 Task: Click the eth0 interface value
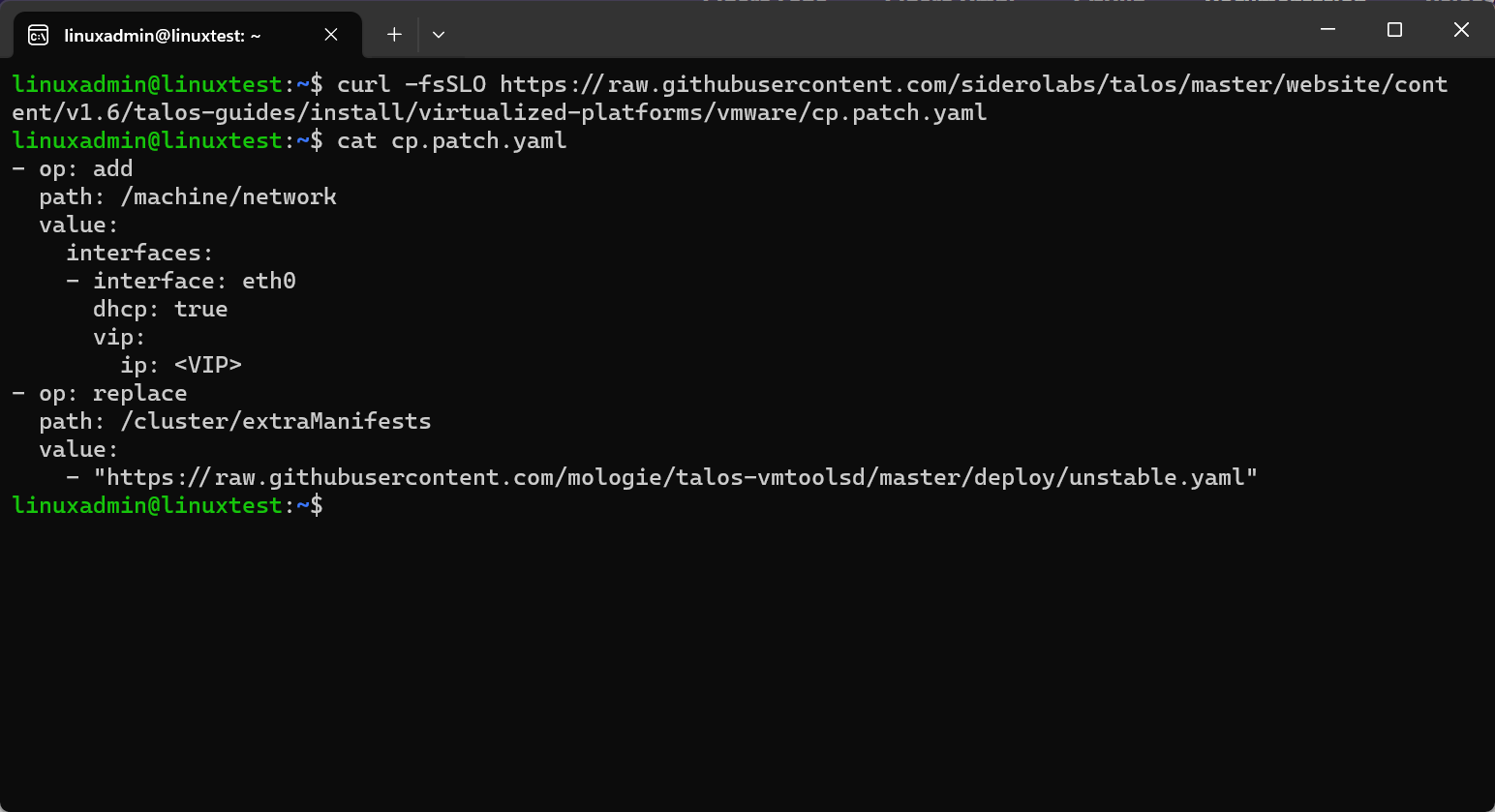[268, 281]
